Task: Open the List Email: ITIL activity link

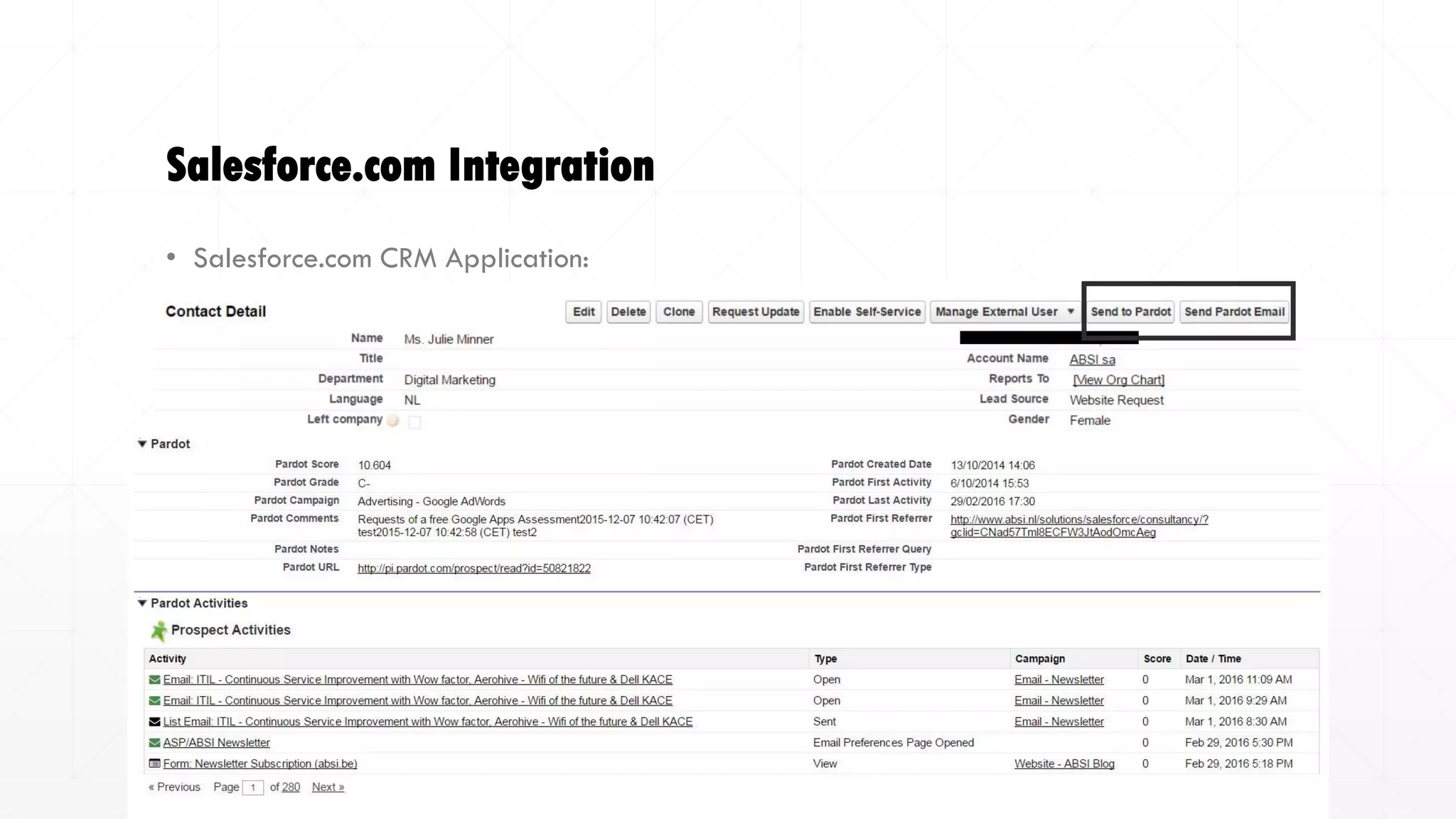Action: coord(428,722)
